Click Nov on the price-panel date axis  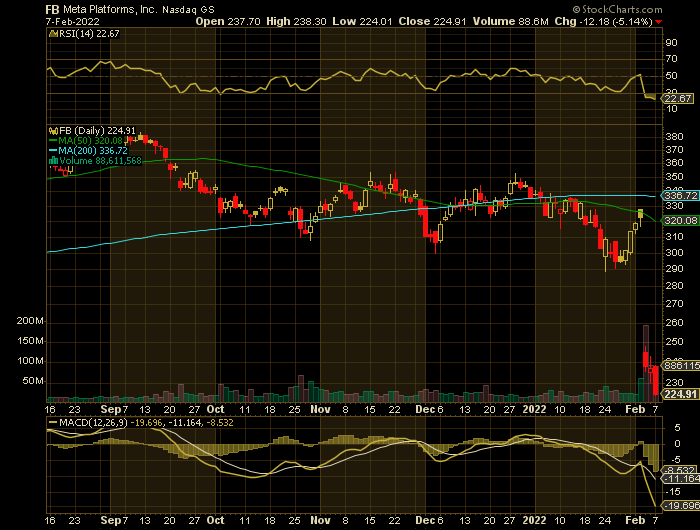click(x=320, y=409)
